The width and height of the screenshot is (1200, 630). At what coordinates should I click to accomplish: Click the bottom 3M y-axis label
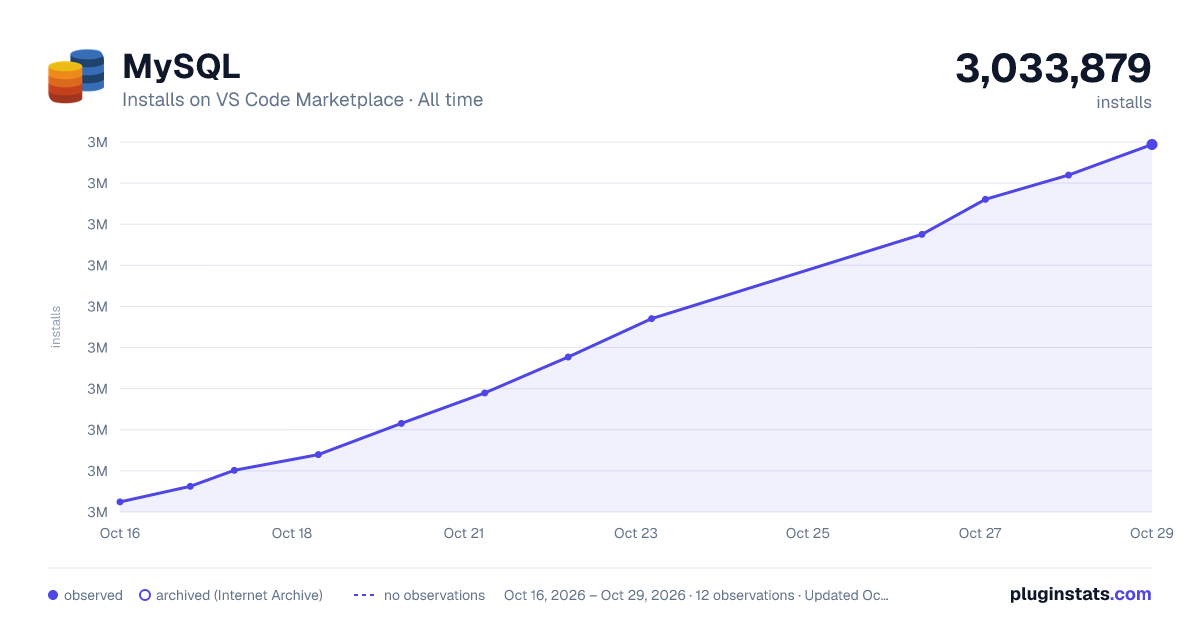coord(98,512)
